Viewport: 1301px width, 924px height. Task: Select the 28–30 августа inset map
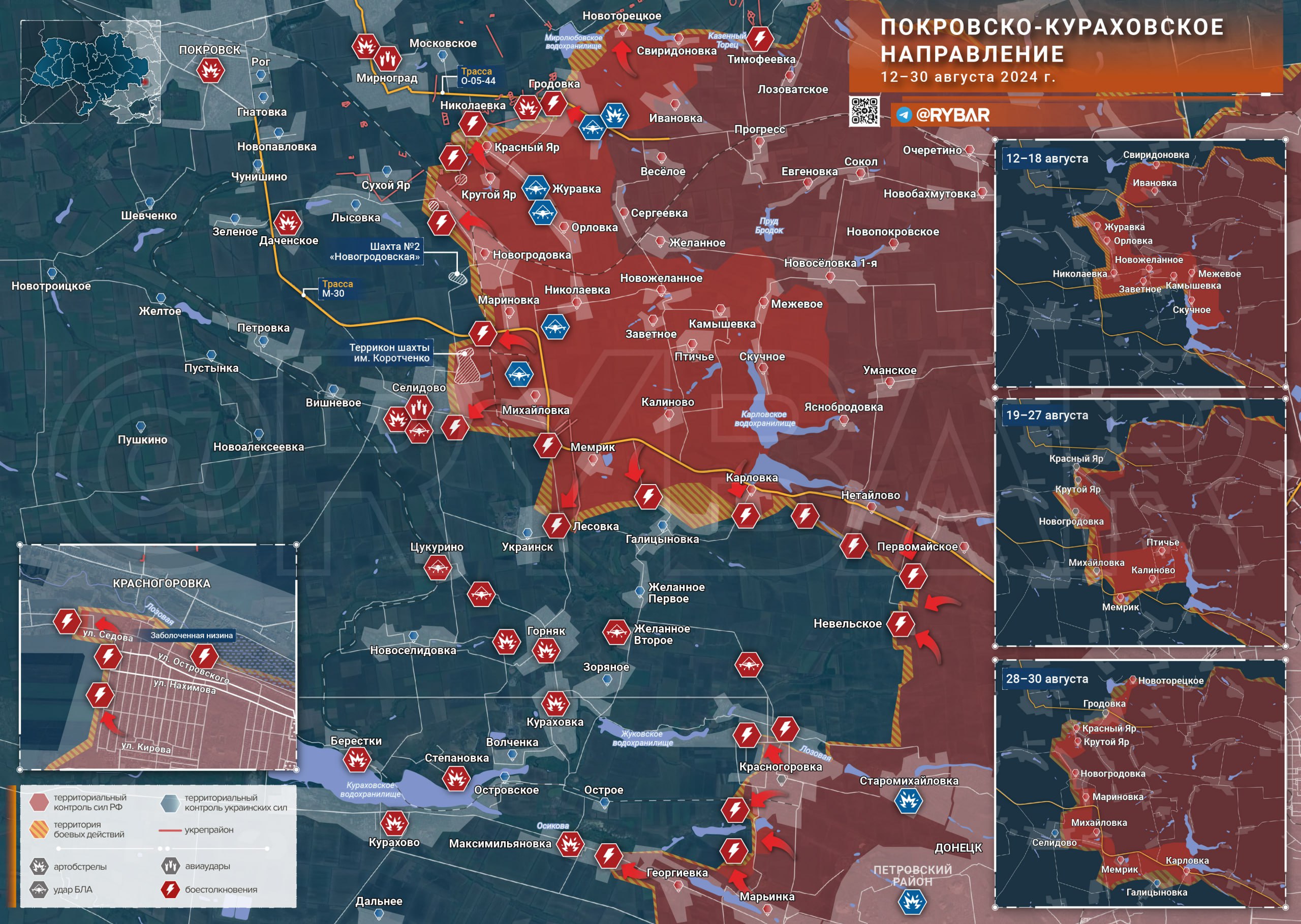[1139, 784]
